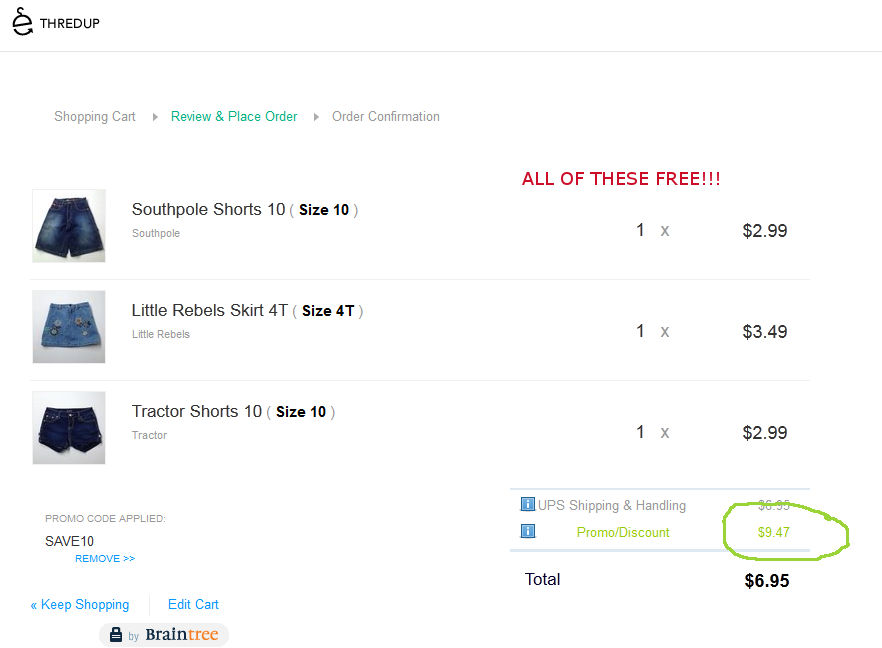
Task: Click the Edit Cart link
Action: (x=193, y=604)
